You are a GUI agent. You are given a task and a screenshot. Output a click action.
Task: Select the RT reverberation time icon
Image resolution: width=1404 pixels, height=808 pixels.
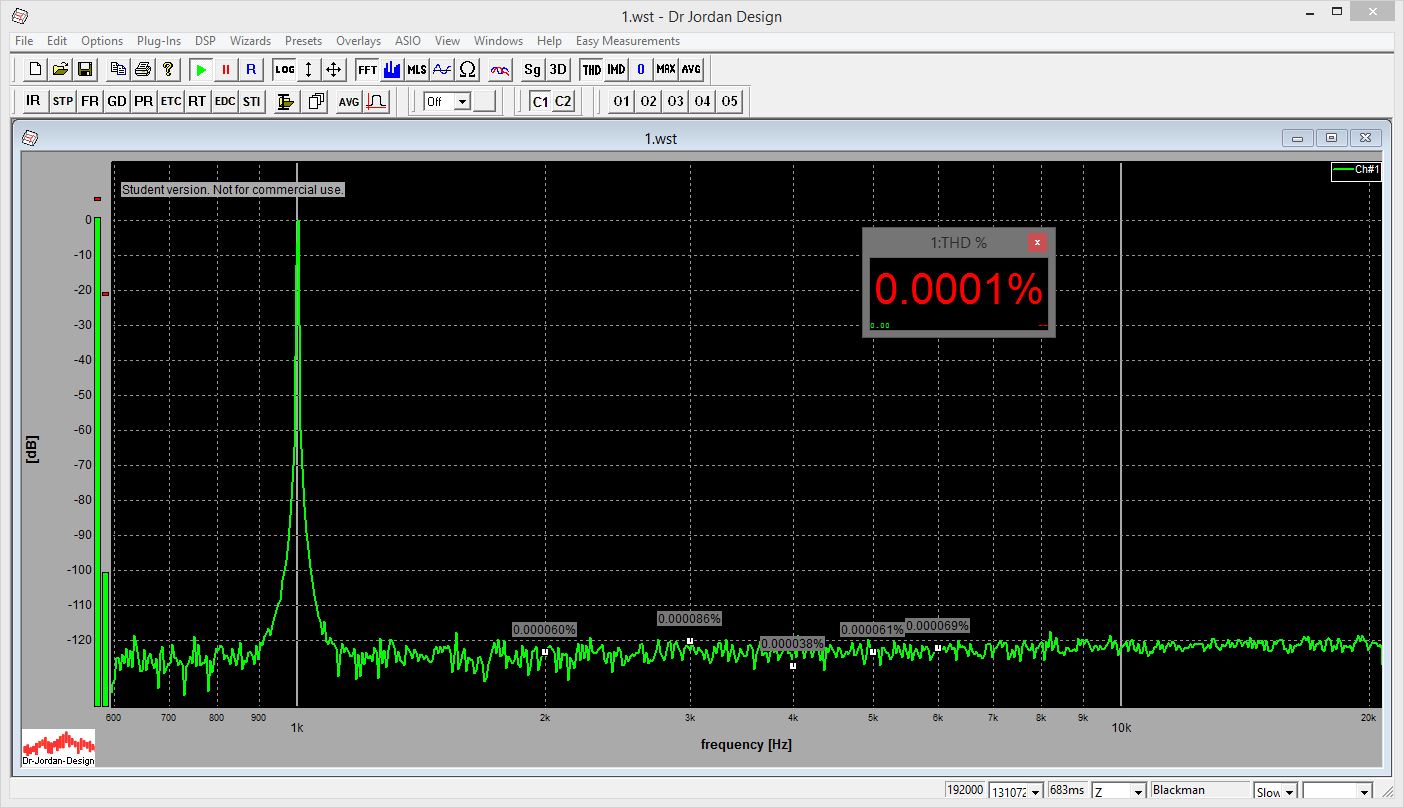tap(197, 101)
